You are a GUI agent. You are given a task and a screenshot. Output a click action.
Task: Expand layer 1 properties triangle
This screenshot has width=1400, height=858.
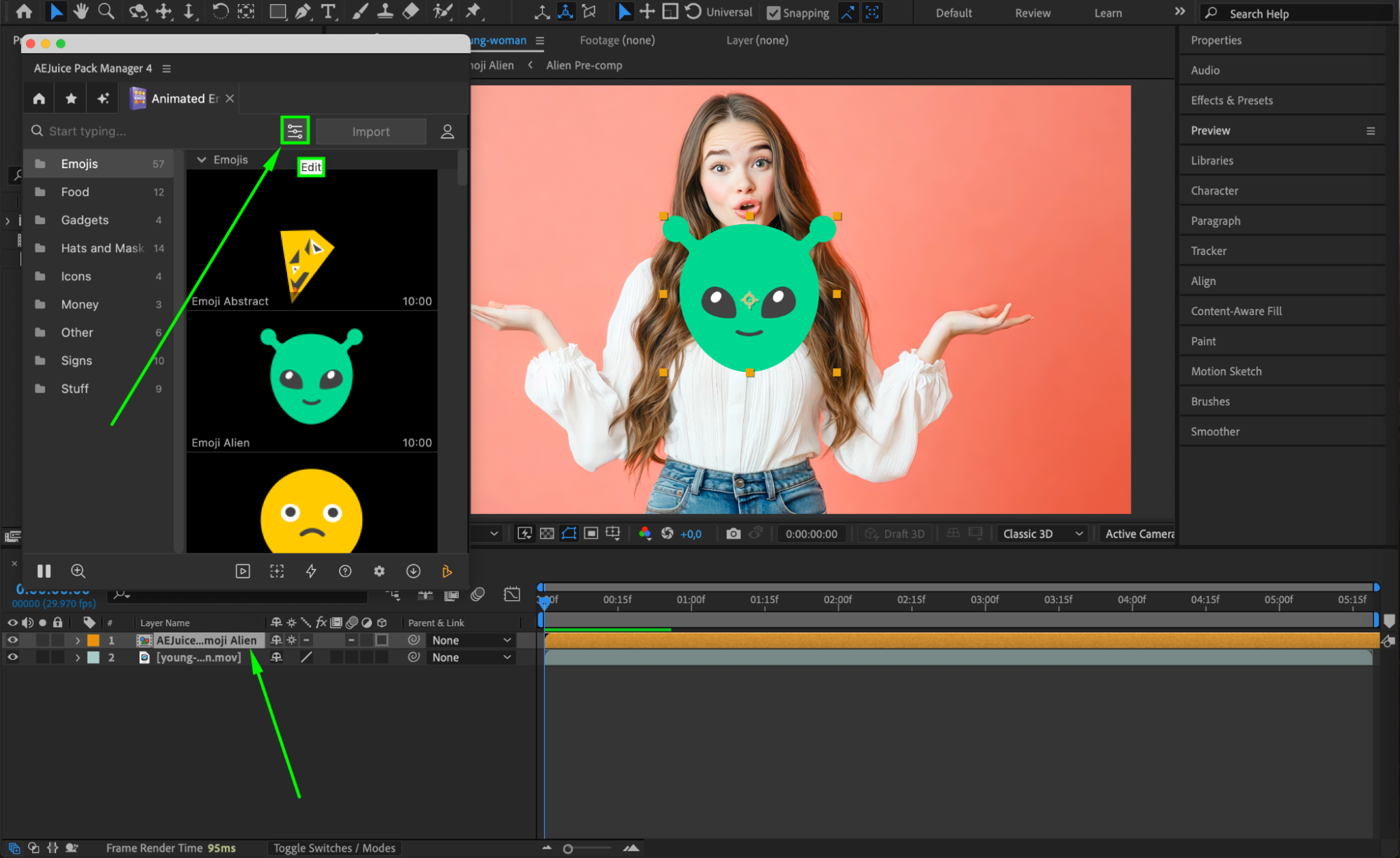(x=78, y=640)
